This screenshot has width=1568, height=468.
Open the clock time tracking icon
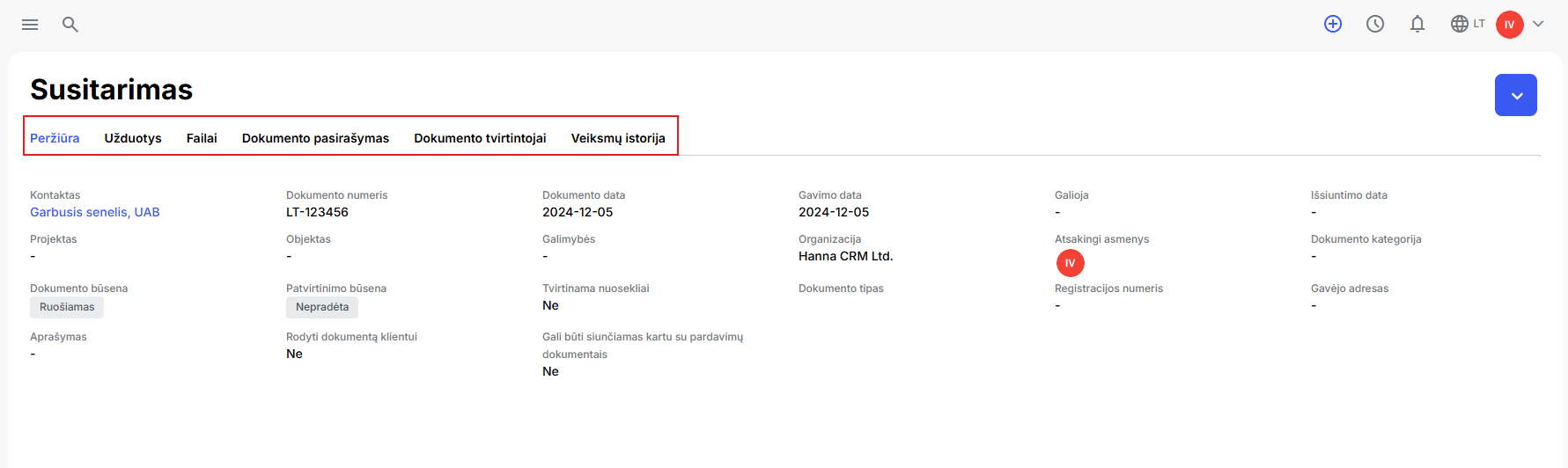pyautogui.click(x=1375, y=25)
